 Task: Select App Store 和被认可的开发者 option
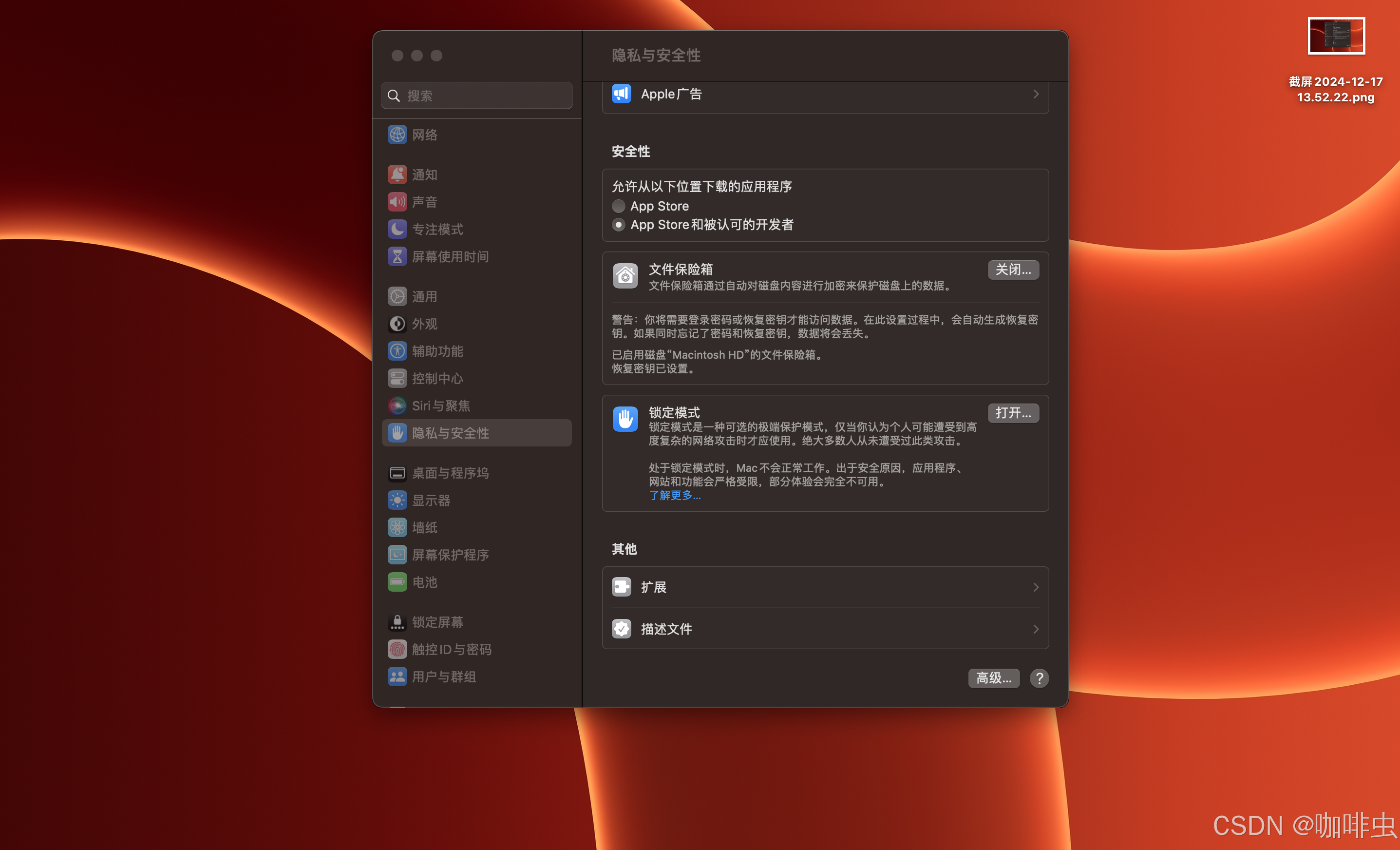point(618,225)
